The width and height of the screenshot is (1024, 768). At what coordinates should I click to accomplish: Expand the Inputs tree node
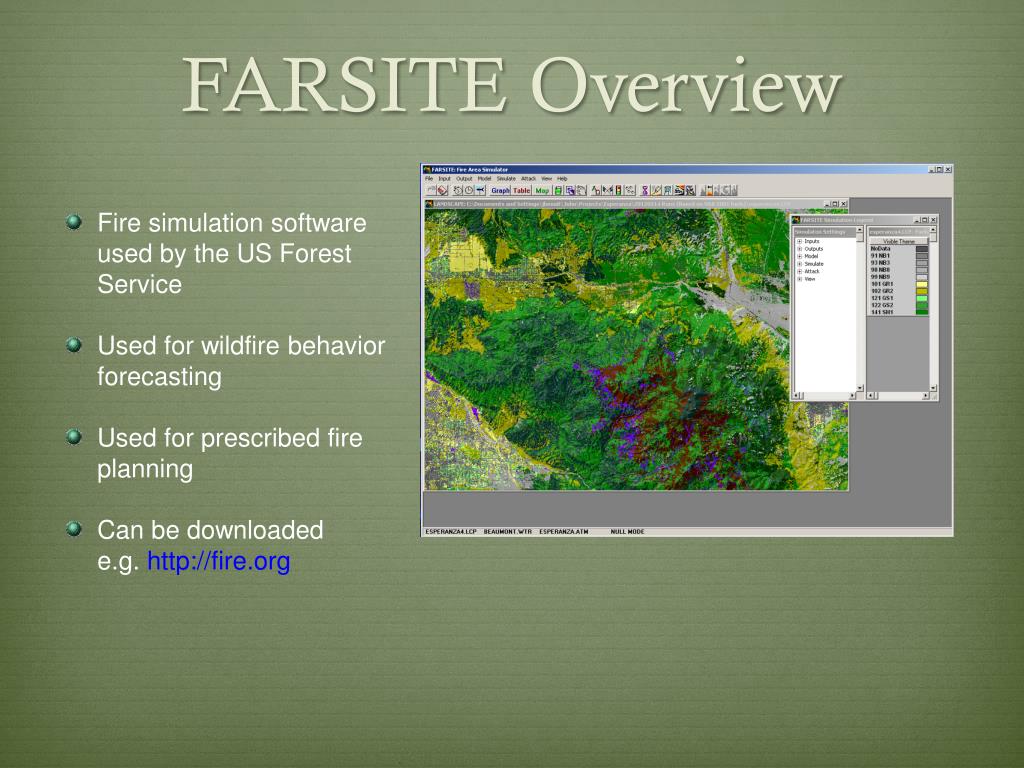point(799,241)
